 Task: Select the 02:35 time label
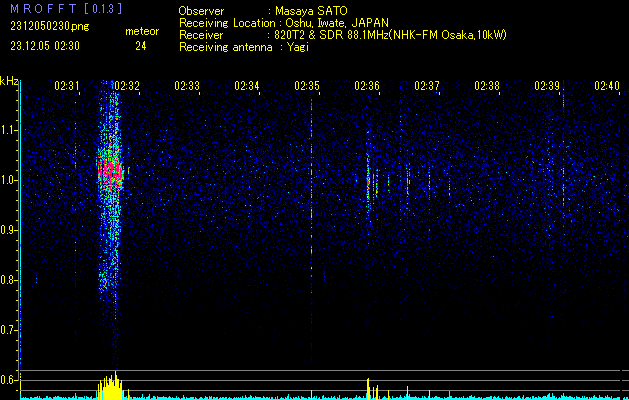(x=307, y=86)
